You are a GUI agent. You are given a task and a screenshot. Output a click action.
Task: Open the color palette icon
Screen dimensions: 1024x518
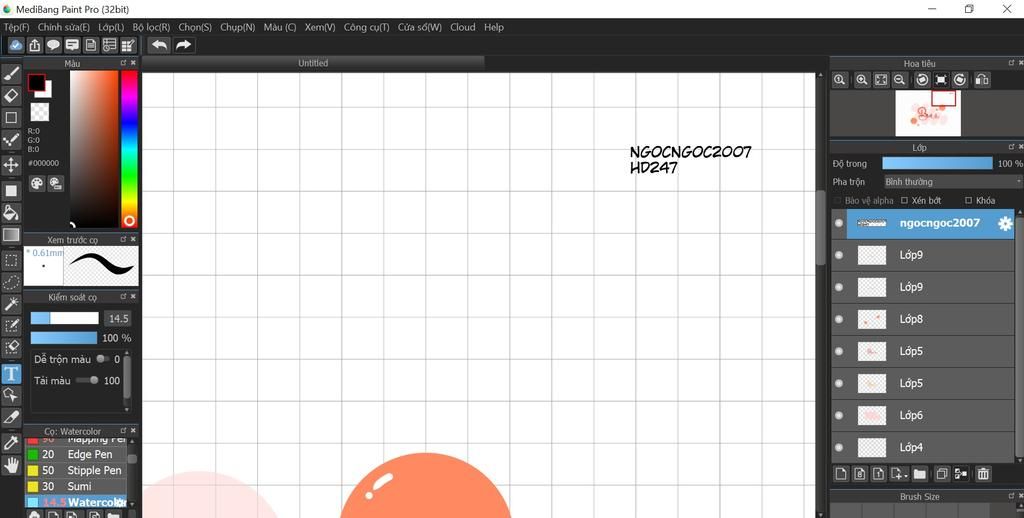[37, 184]
